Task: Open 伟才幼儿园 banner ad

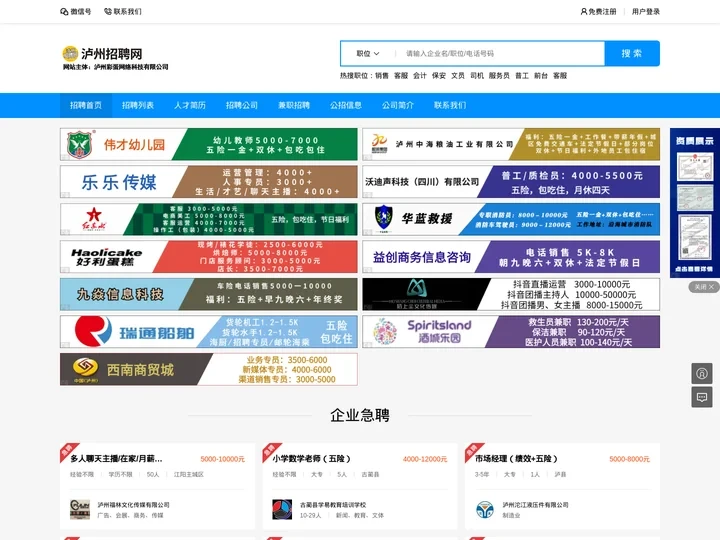Action: click(208, 144)
